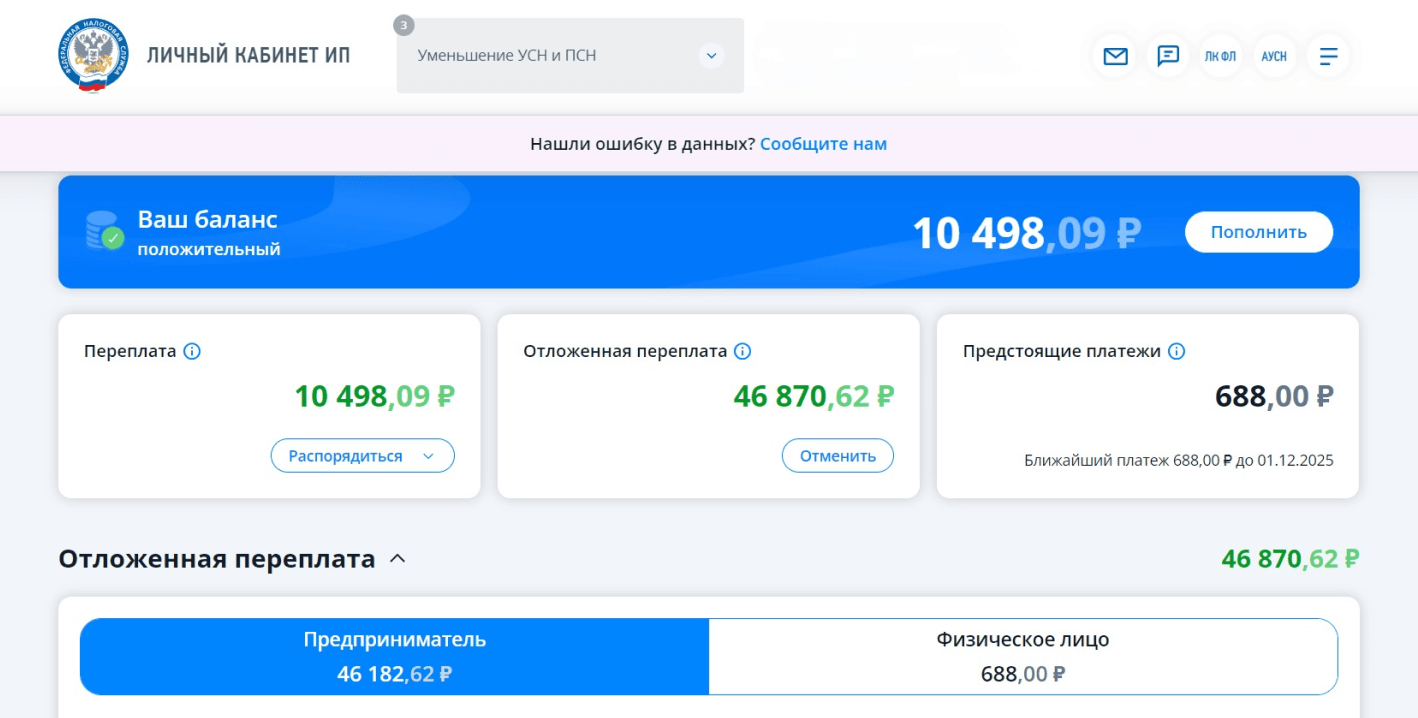Open the mail envelope icon
This screenshot has height=718, width=1418.
coord(1115,56)
